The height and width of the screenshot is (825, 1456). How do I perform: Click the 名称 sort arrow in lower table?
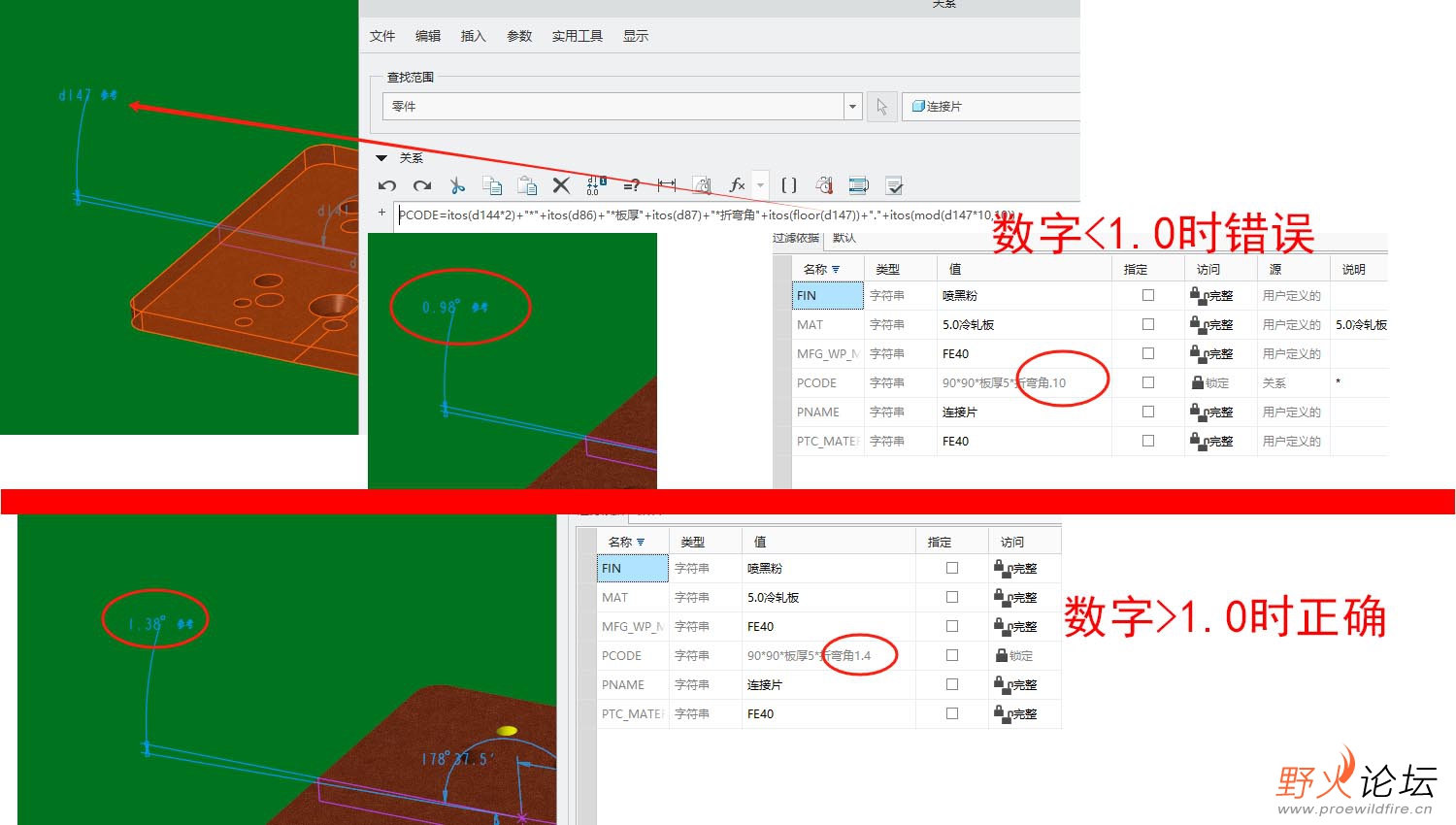coord(641,543)
